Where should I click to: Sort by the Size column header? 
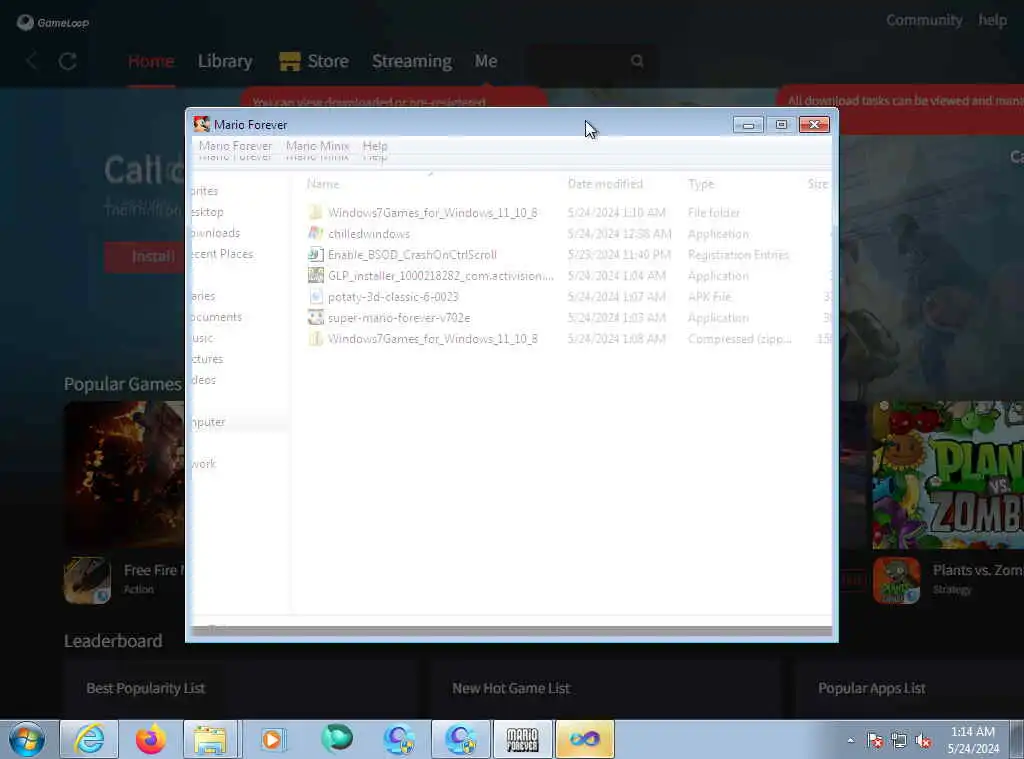pyautogui.click(x=818, y=184)
